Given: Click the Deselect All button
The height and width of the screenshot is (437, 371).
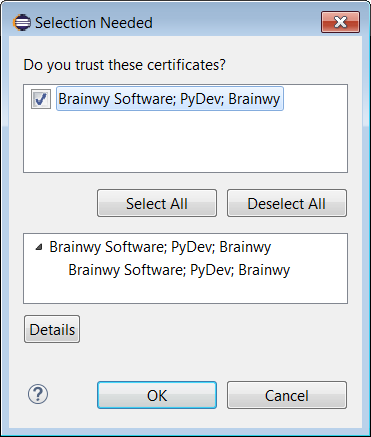Looking at the screenshot, I should coord(287,203).
